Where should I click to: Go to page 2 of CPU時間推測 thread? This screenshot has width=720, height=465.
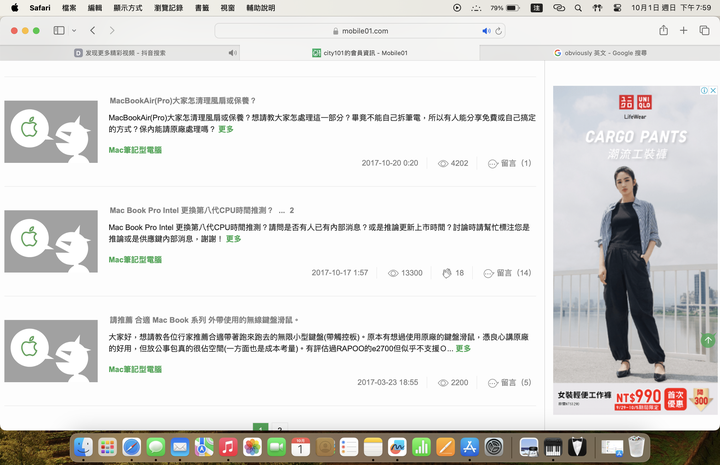click(292, 210)
